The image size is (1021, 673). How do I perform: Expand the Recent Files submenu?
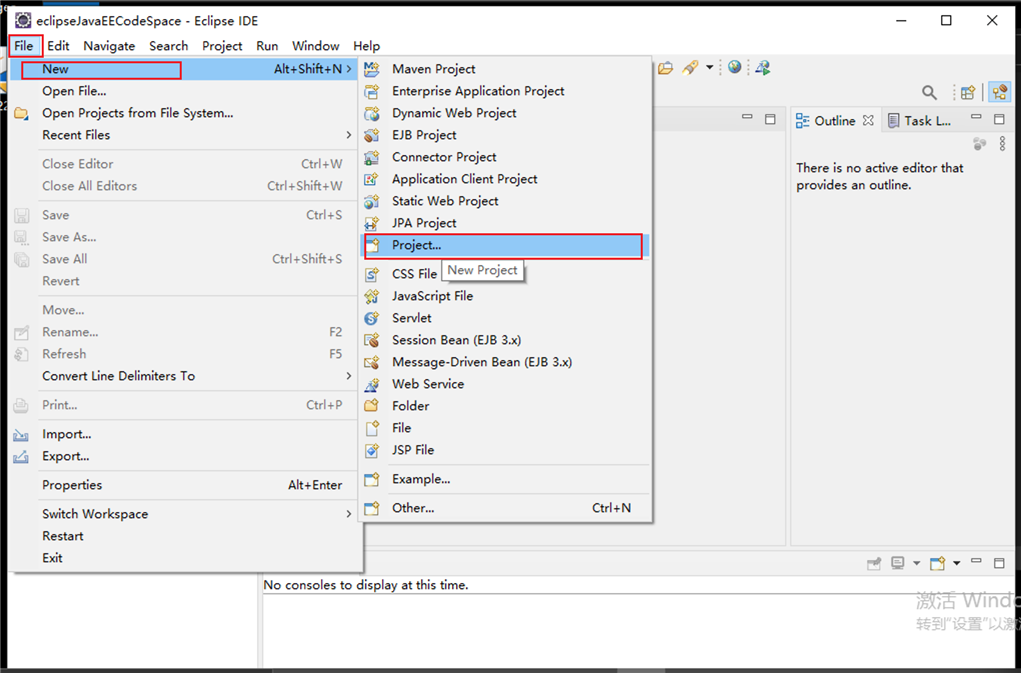tap(184, 135)
